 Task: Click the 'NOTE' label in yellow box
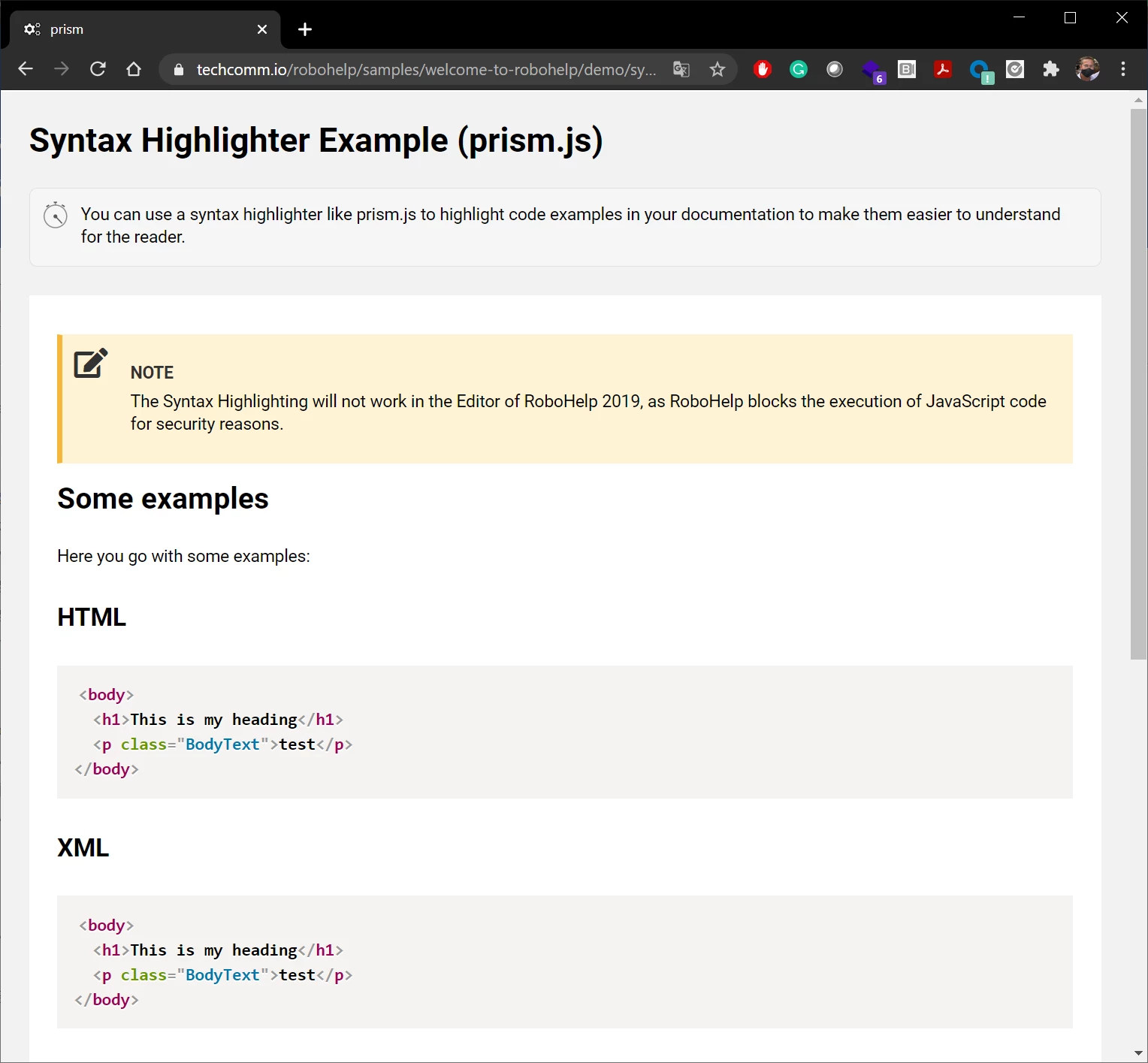pyautogui.click(x=152, y=373)
